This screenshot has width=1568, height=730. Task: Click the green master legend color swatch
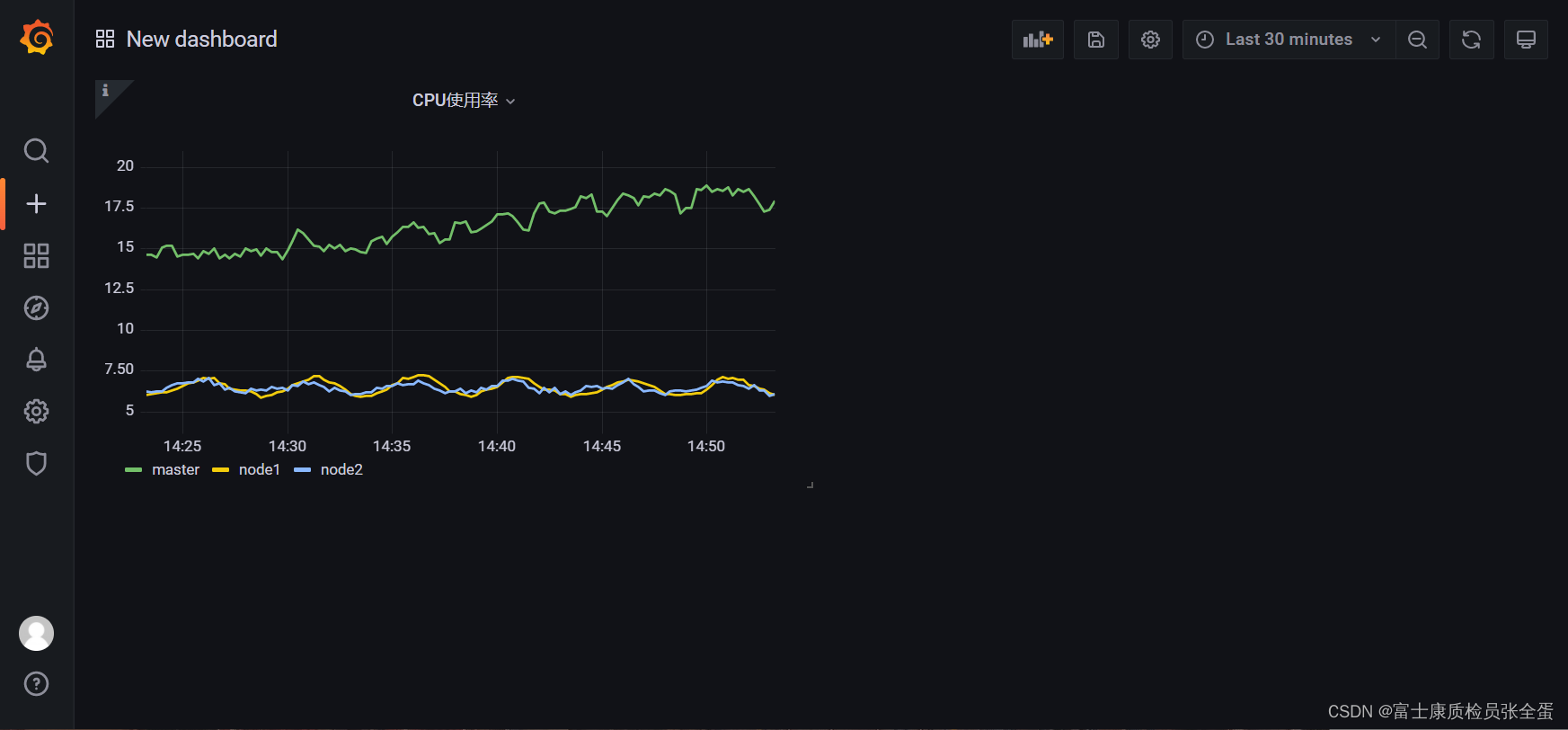tap(134, 470)
